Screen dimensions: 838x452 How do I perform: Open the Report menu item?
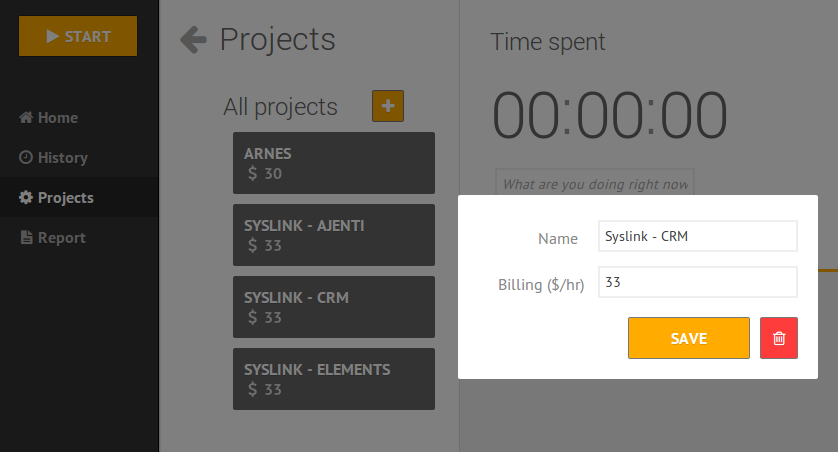[62, 238]
